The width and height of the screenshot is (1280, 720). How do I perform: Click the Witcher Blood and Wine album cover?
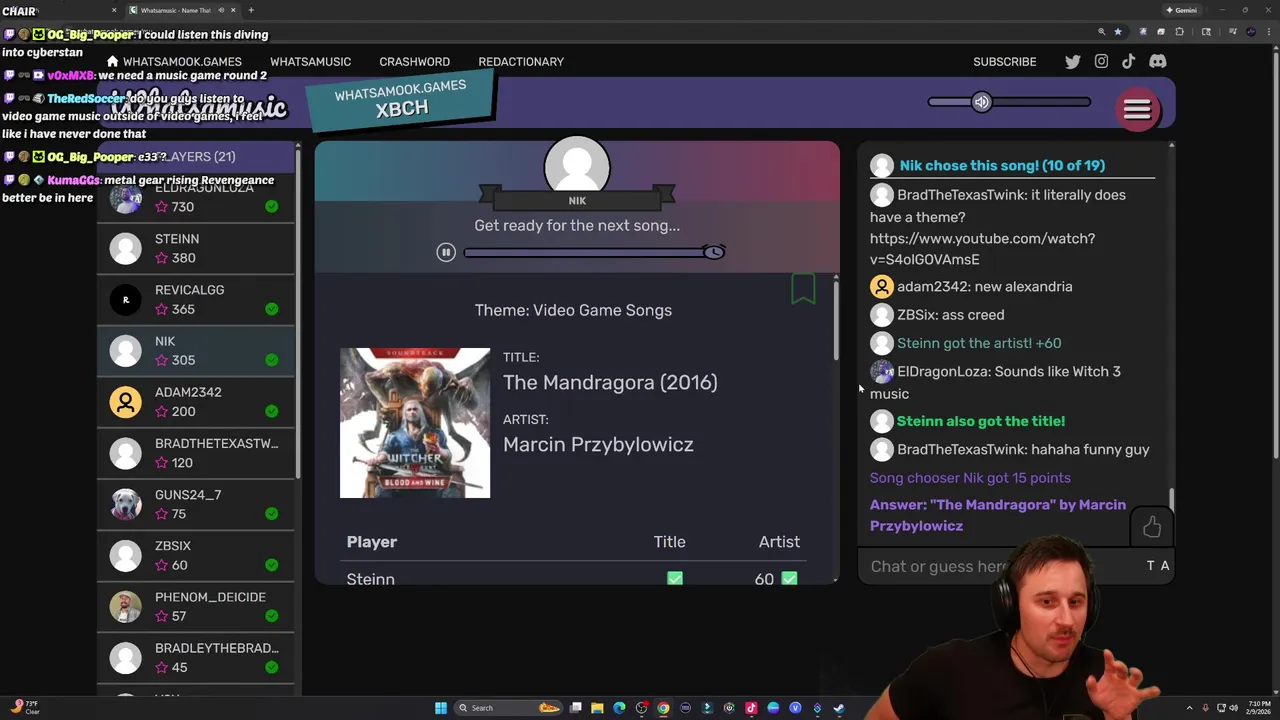[x=415, y=423]
